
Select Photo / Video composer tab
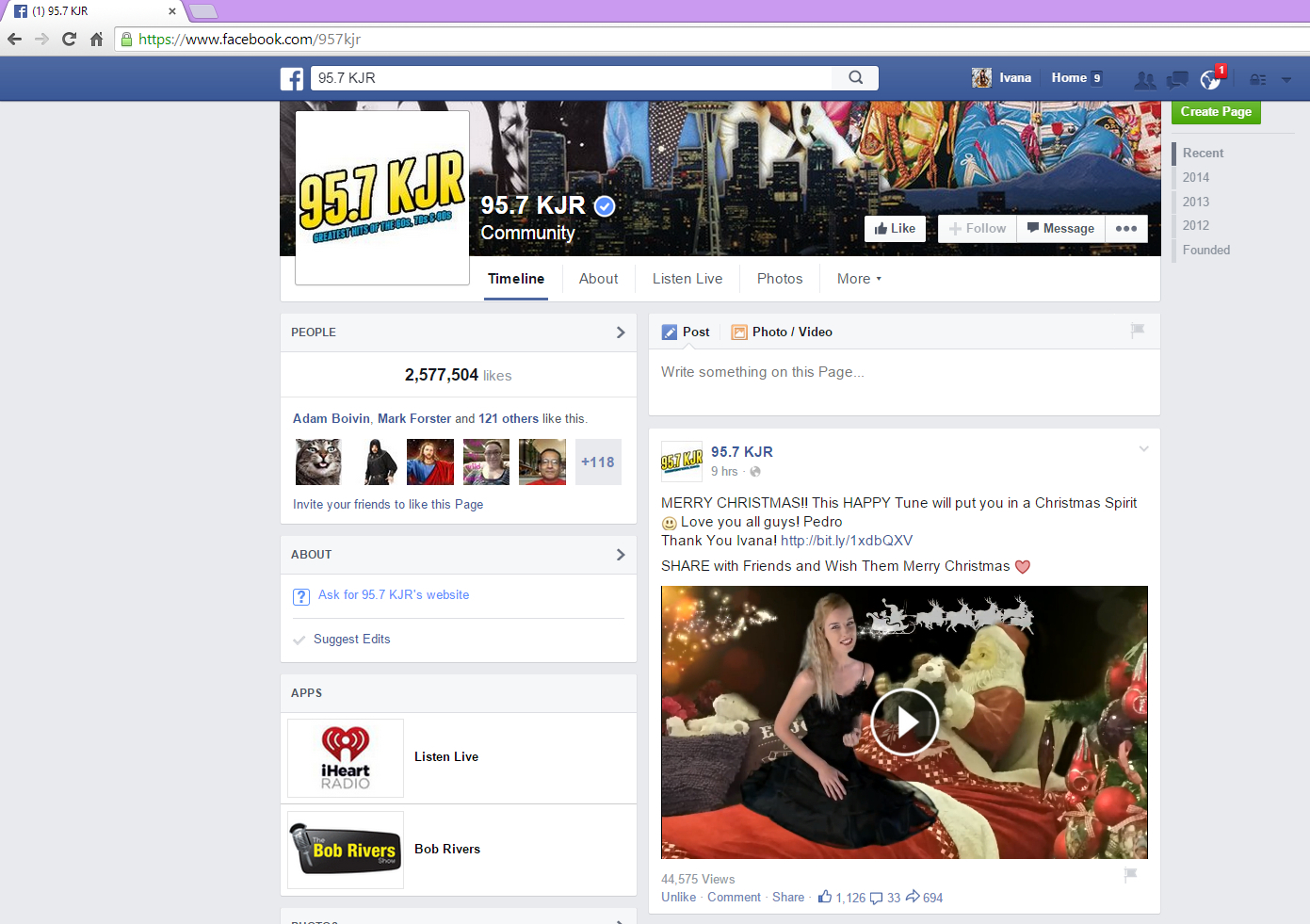pos(782,332)
